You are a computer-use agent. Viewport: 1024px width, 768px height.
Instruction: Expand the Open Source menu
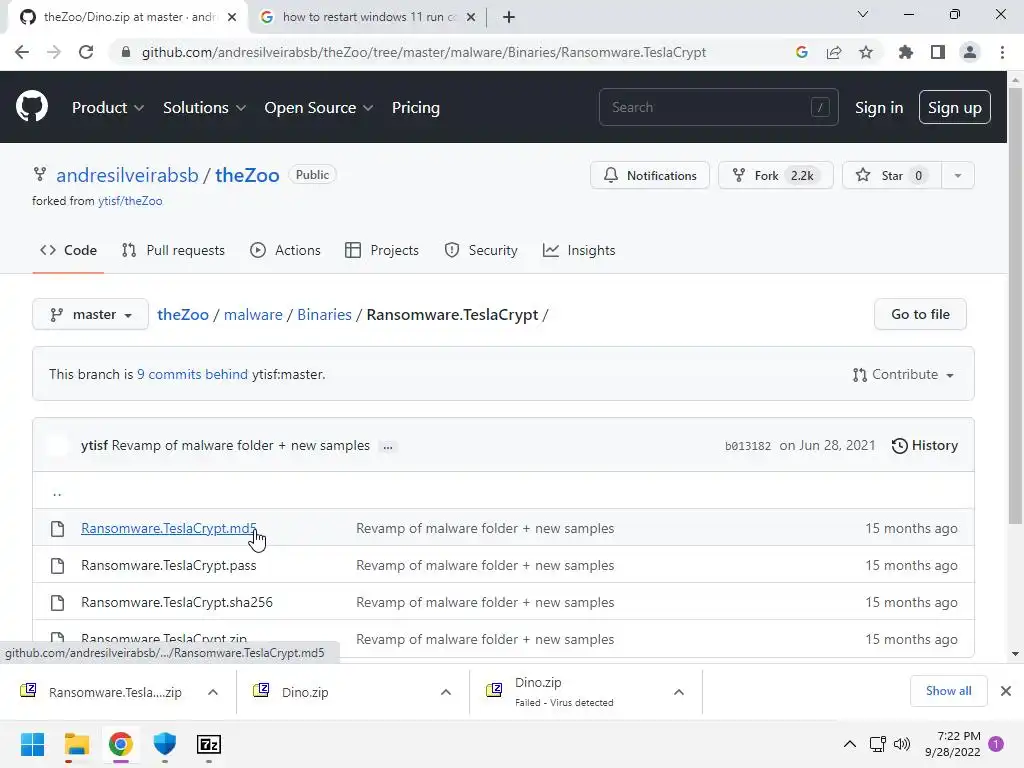[319, 107]
